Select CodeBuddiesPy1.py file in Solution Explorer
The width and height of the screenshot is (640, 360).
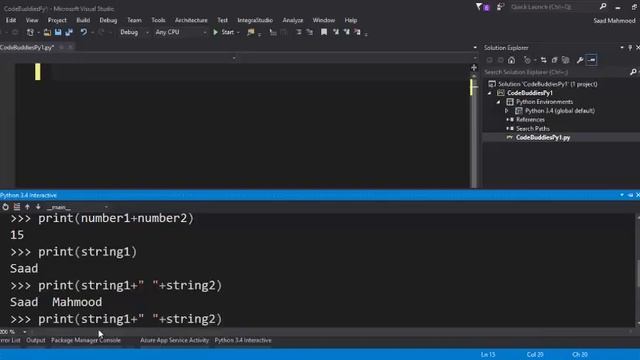[x=543, y=138]
